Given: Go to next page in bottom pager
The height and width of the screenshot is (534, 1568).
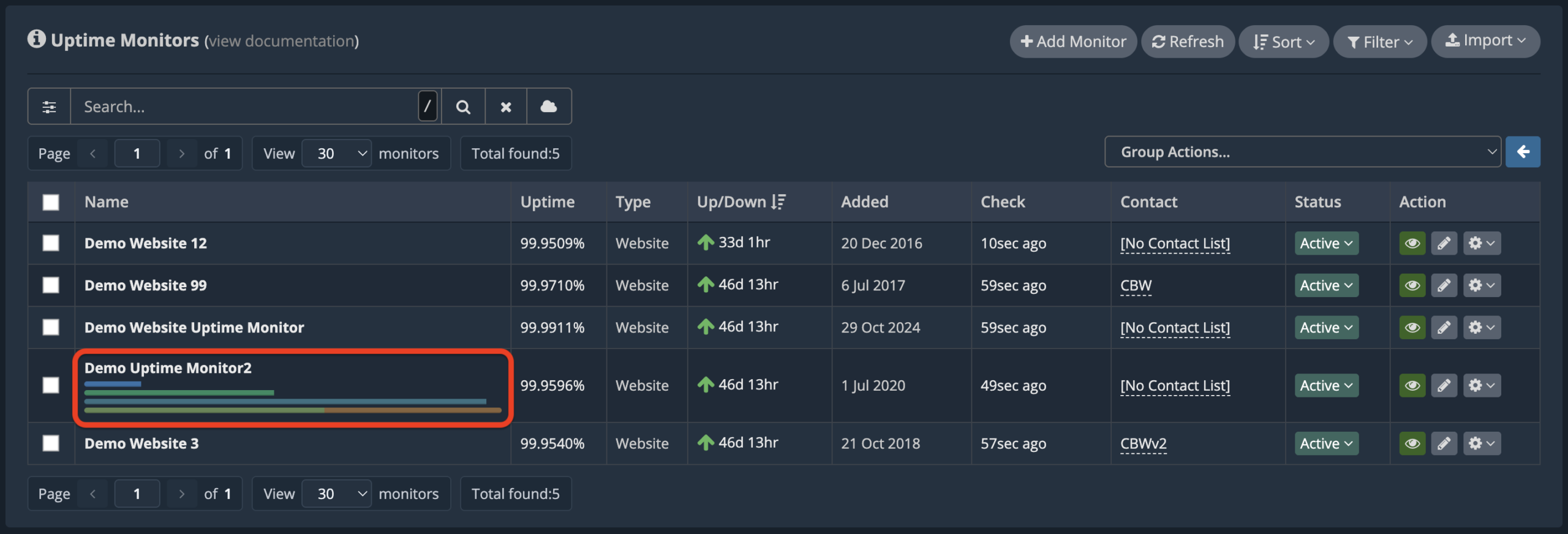Looking at the screenshot, I should pyautogui.click(x=181, y=494).
